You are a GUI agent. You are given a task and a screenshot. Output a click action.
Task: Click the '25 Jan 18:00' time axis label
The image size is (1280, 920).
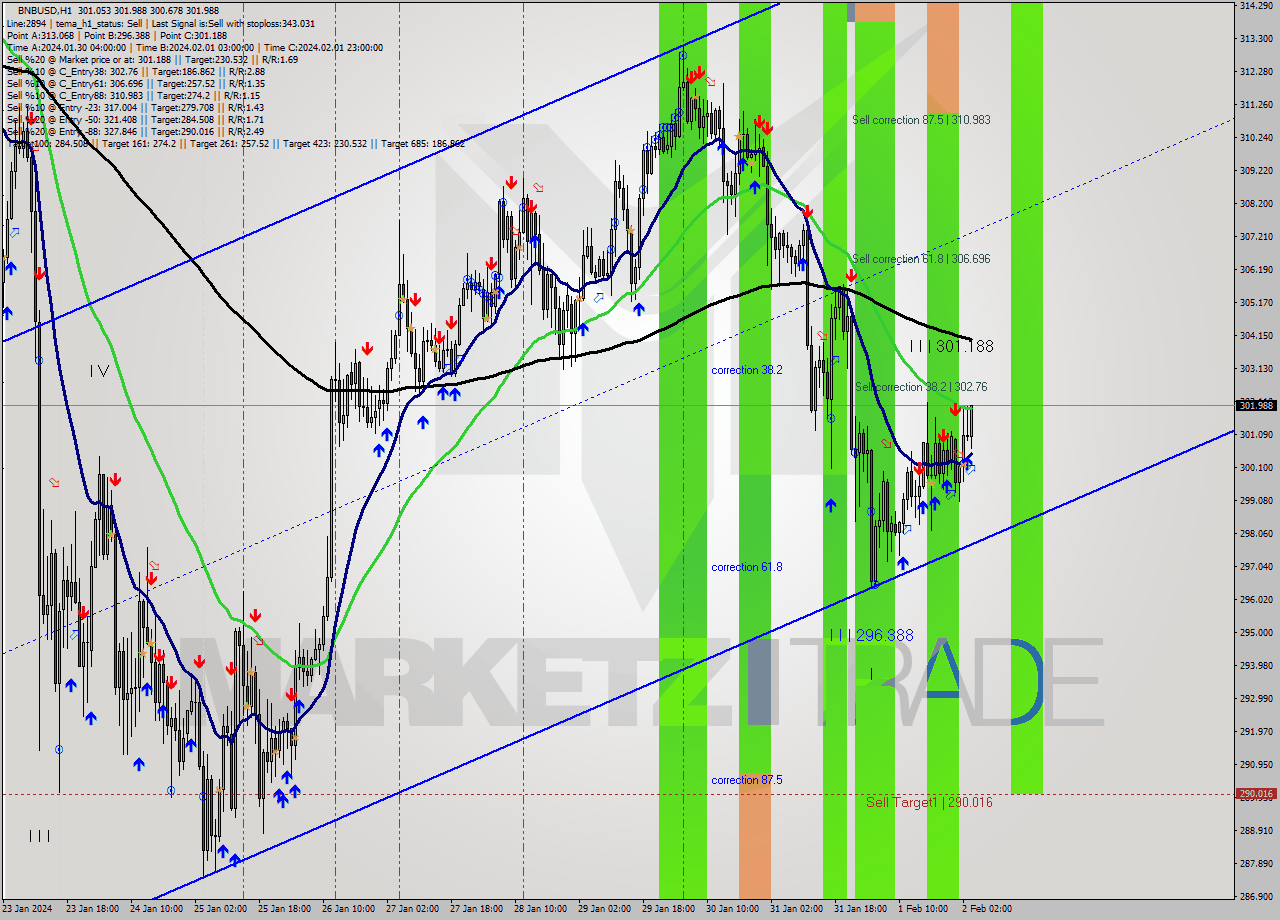tap(283, 909)
